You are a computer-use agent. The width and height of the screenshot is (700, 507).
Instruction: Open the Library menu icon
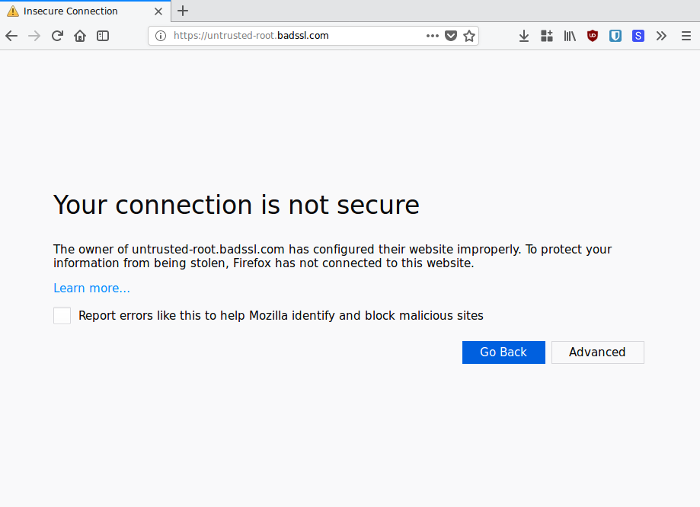pos(570,35)
